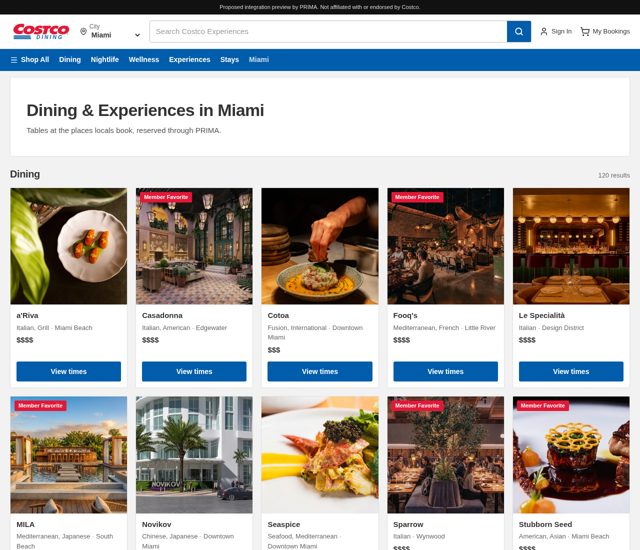Screen dimensions: 640x550
Task: Go to the Stays nav tab
Action: (229, 60)
